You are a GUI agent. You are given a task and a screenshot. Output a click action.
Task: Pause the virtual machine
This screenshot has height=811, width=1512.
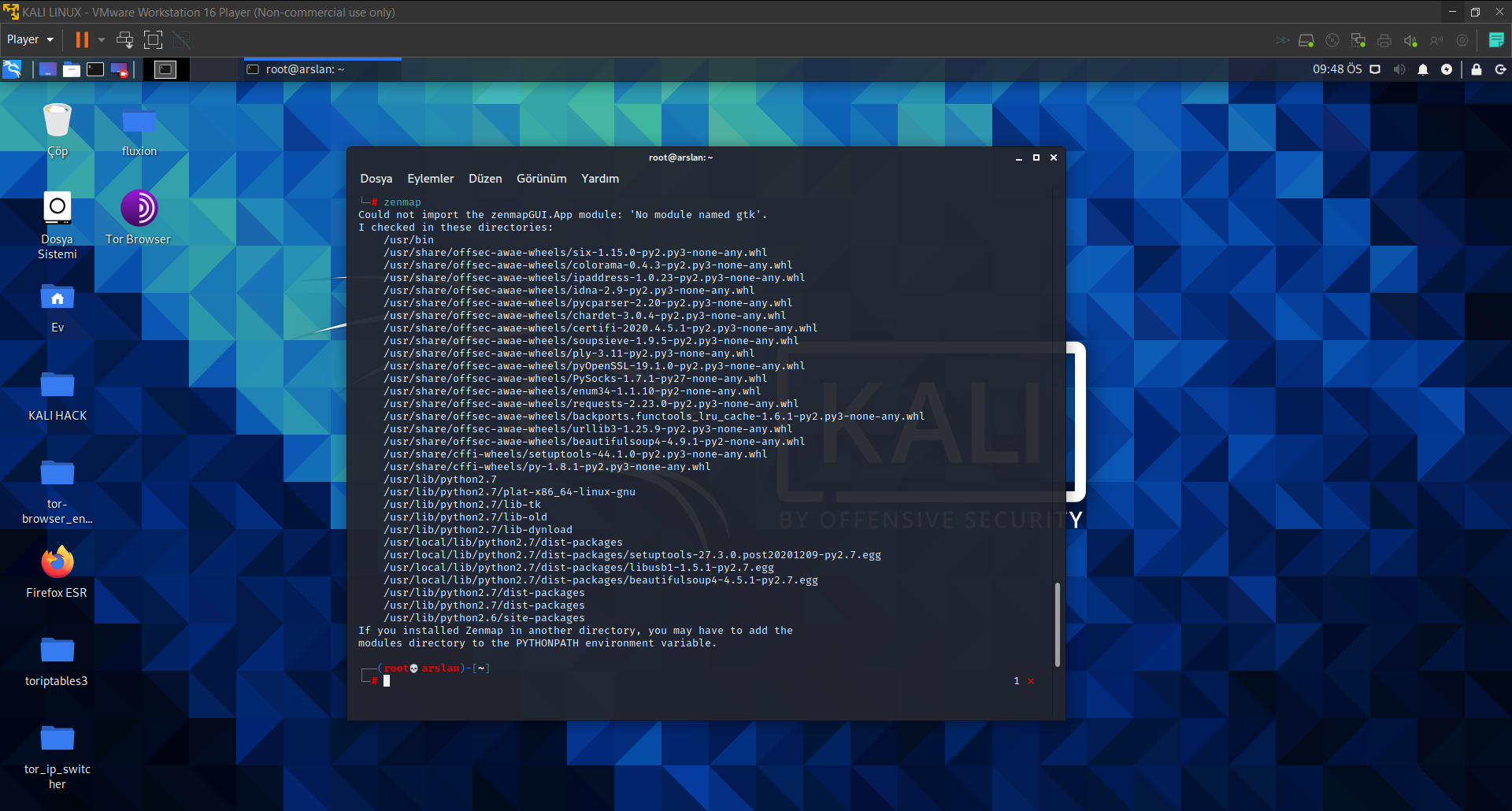(82, 39)
